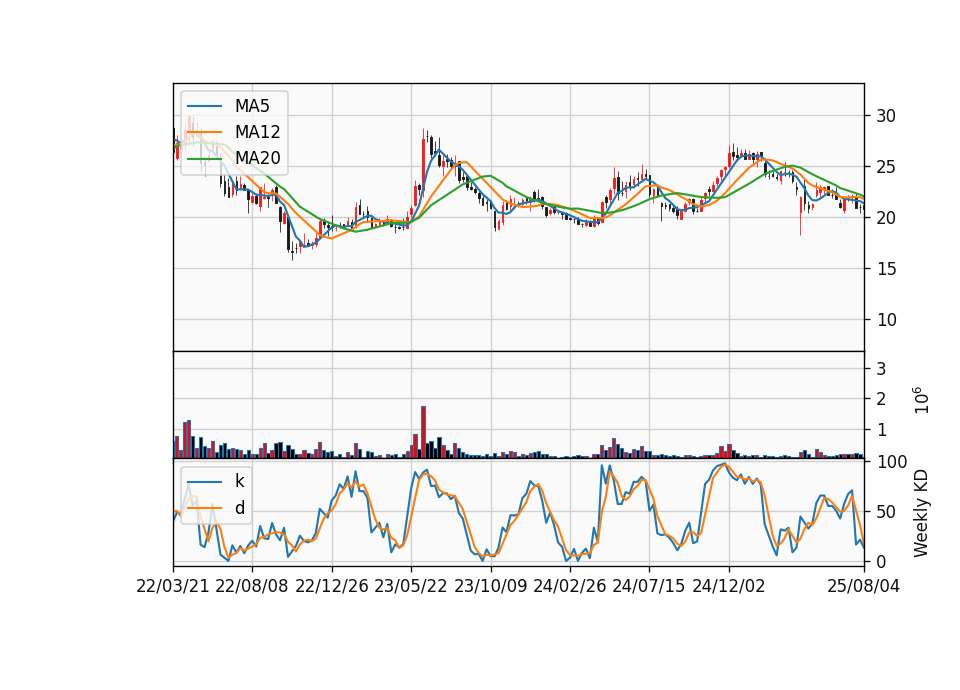960x690 pixels.
Task: Click the price axis label 15
Action: 885,268
